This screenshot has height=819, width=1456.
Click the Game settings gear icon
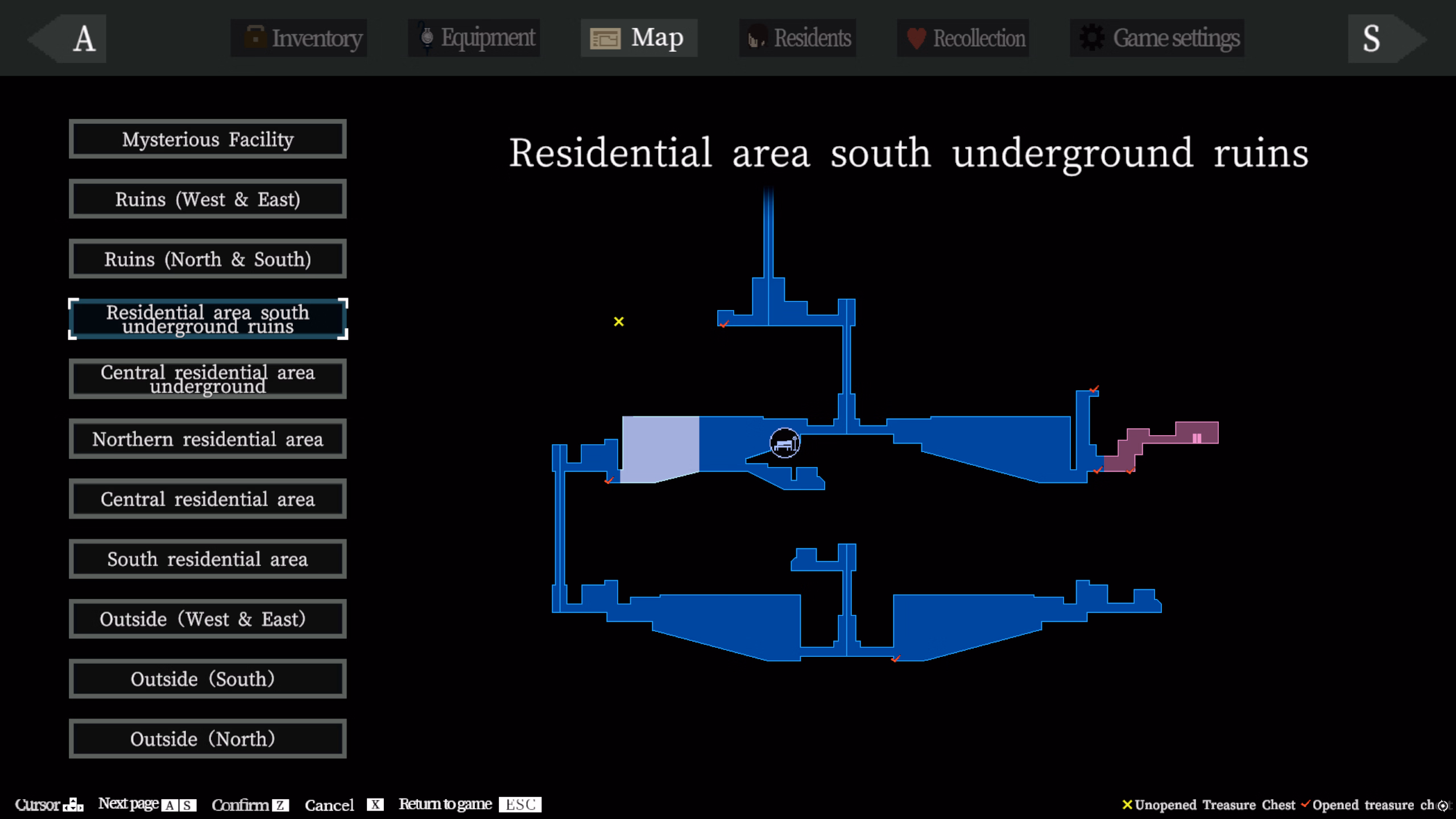tap(1092, 38)
